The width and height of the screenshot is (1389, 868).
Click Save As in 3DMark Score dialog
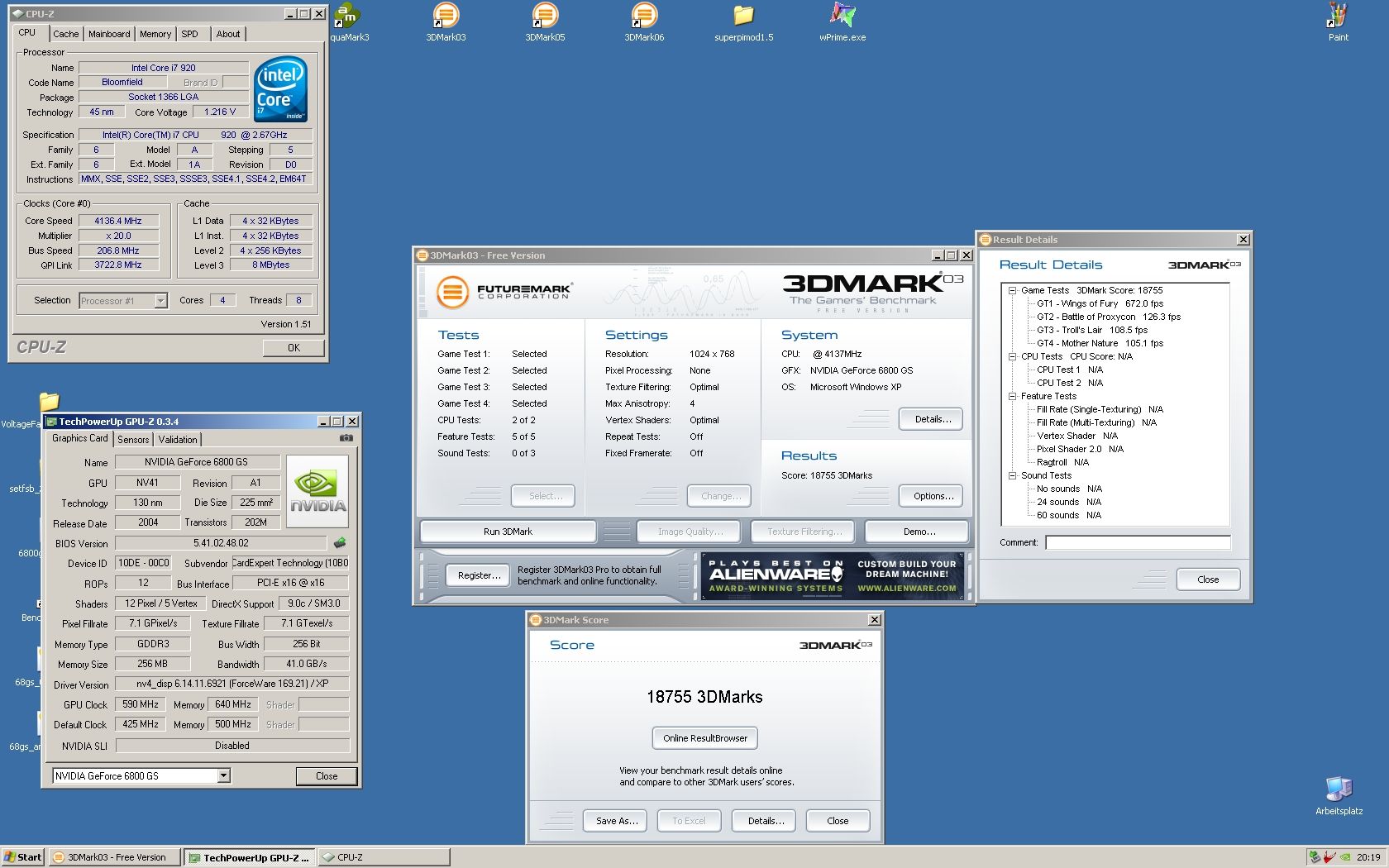[x=616, y=821]
